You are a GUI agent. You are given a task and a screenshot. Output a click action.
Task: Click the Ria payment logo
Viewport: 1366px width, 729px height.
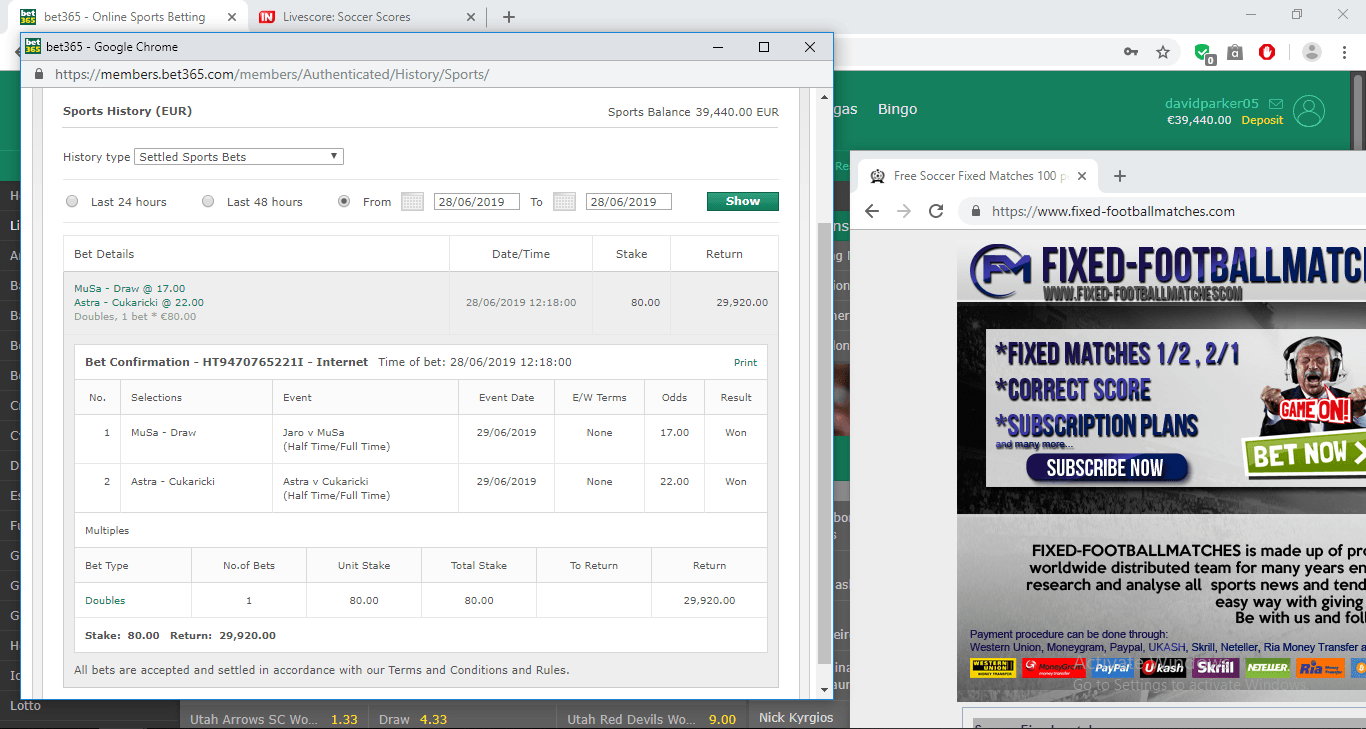(x=1320, y=667)
